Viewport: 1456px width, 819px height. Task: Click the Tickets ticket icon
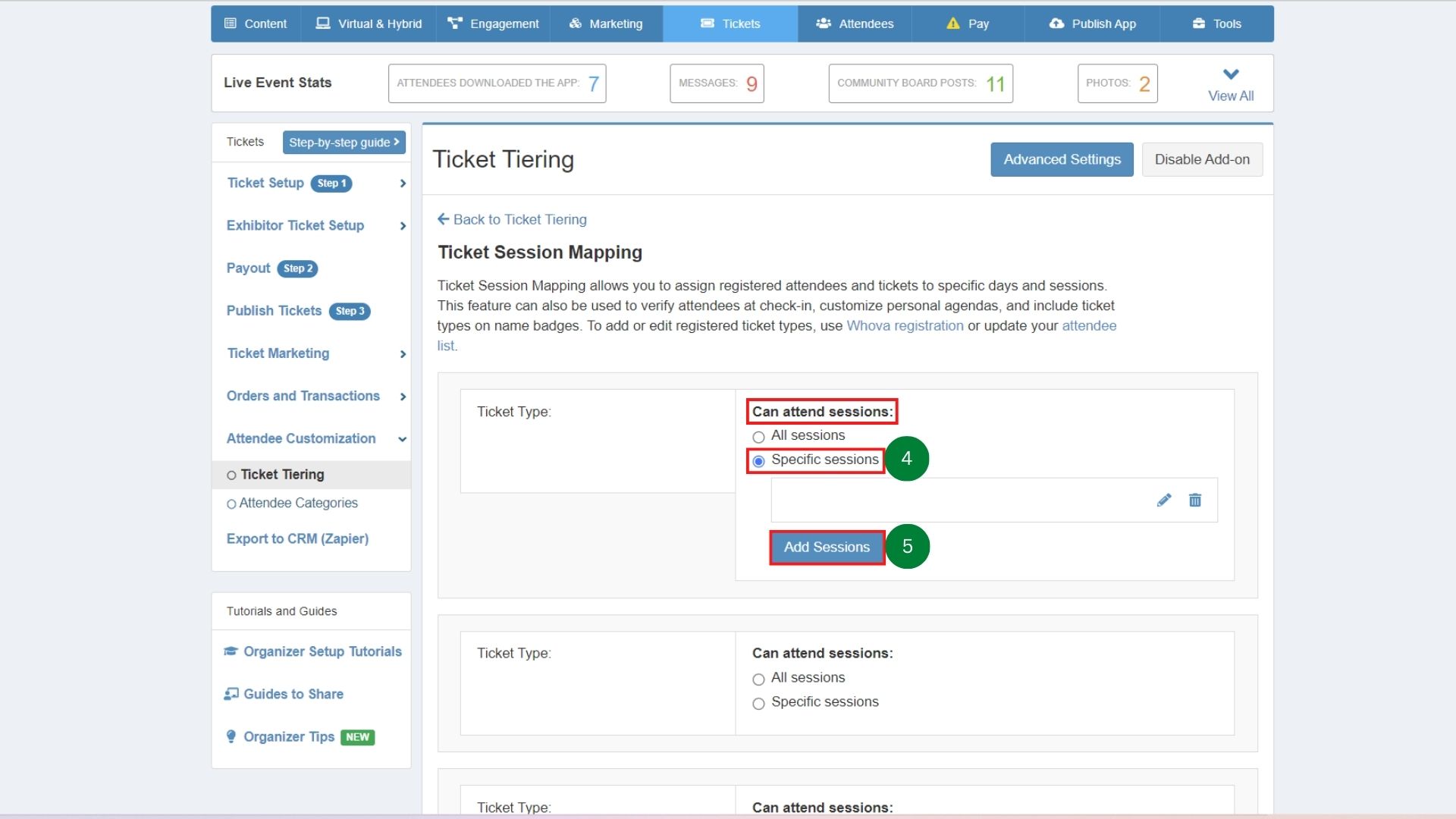coord(708,24)
